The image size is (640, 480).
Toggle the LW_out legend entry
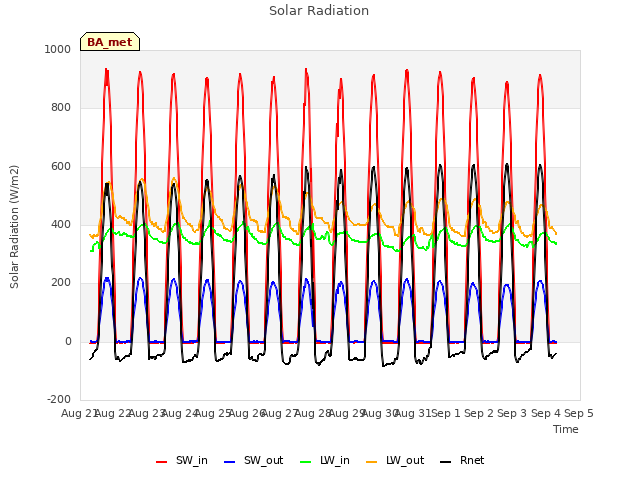tap(395, 460)
